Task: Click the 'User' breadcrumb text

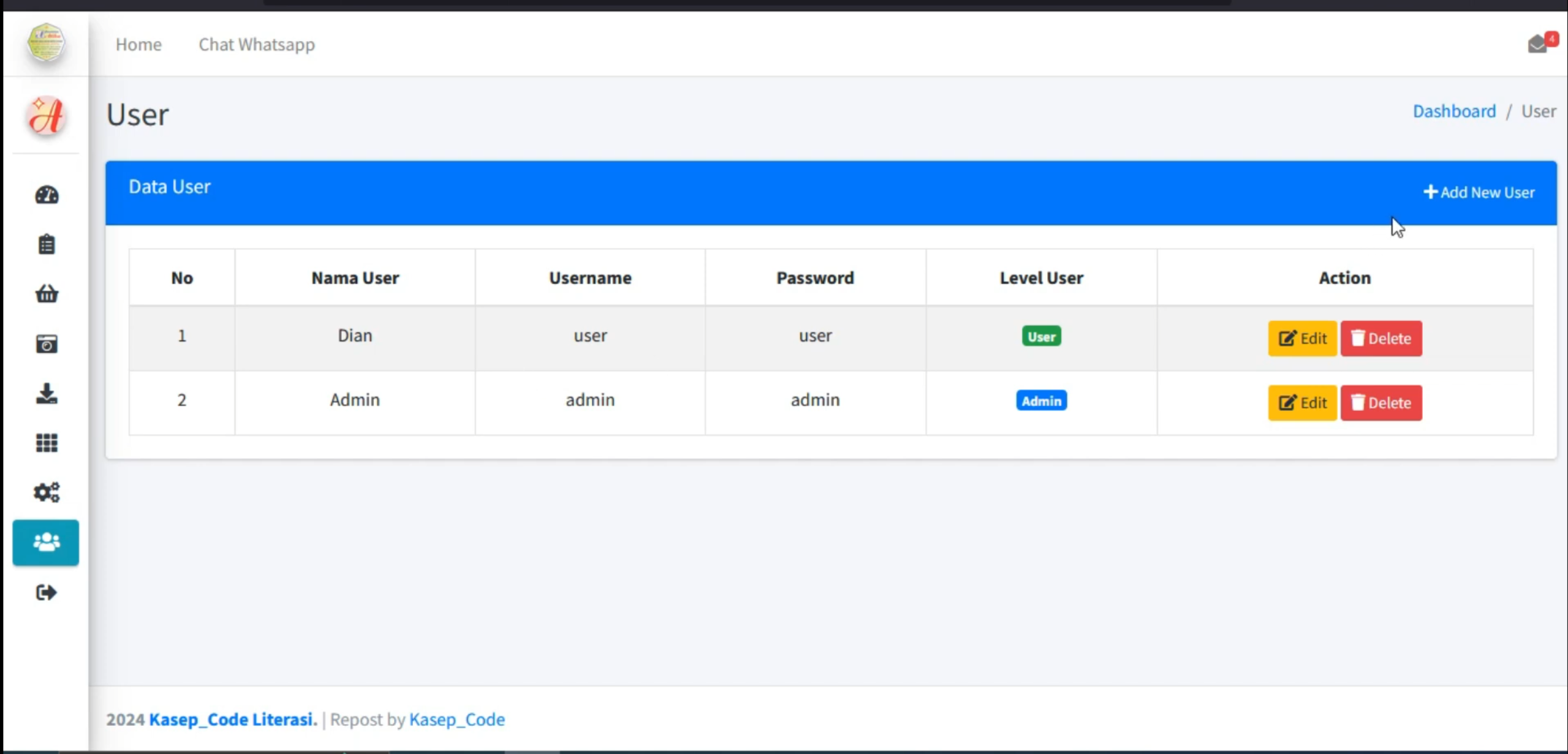Action: (1539, 111)
